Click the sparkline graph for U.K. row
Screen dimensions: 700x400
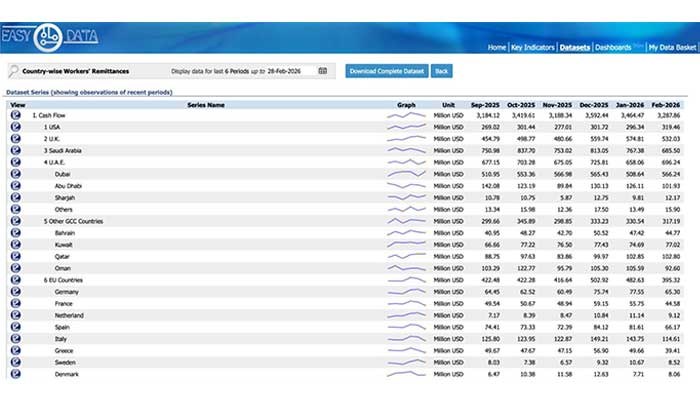[x=406, y=138]
